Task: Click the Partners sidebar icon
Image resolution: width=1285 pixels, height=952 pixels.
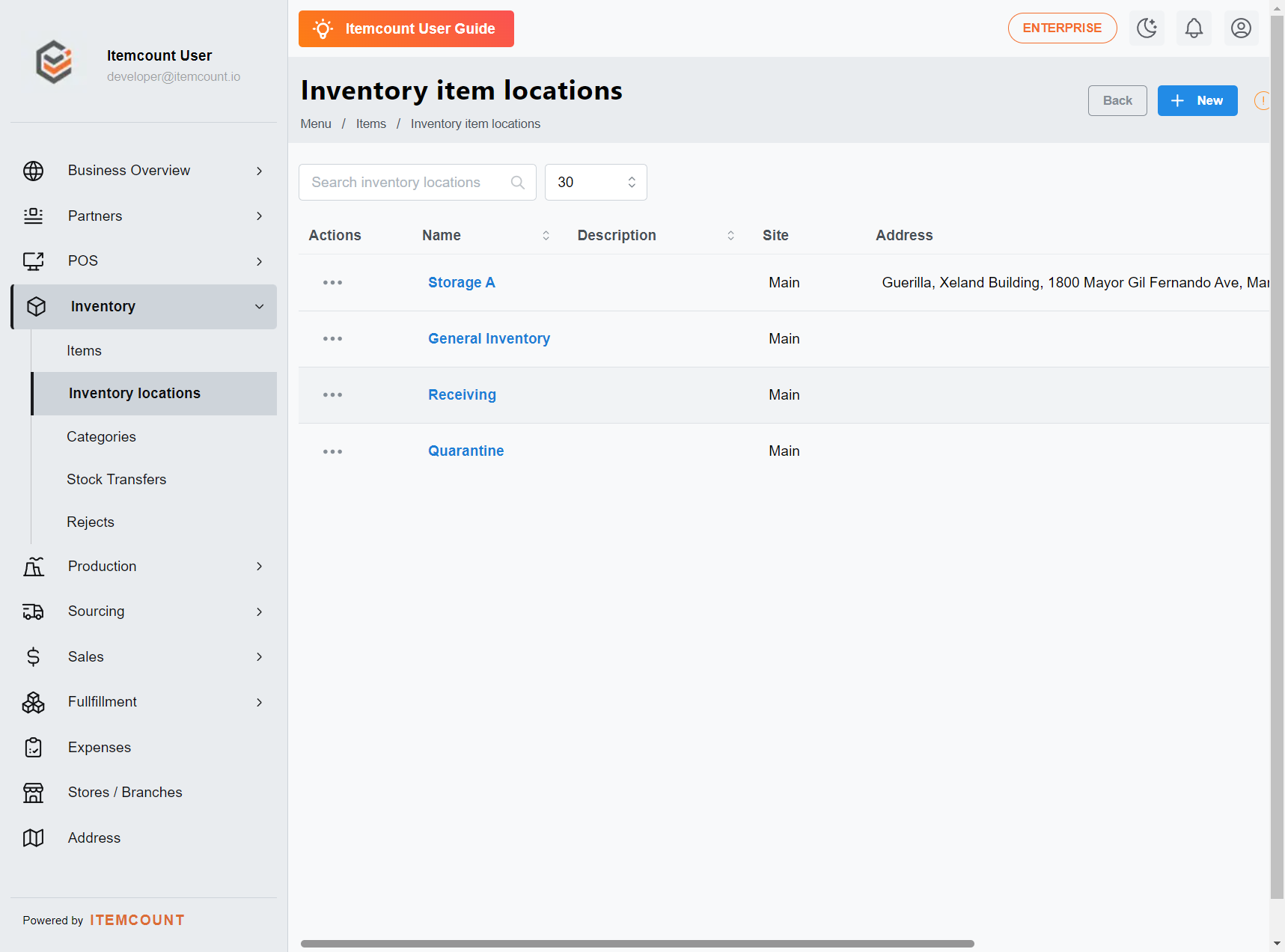Action: pyautogui.click(x=33, y=216)
